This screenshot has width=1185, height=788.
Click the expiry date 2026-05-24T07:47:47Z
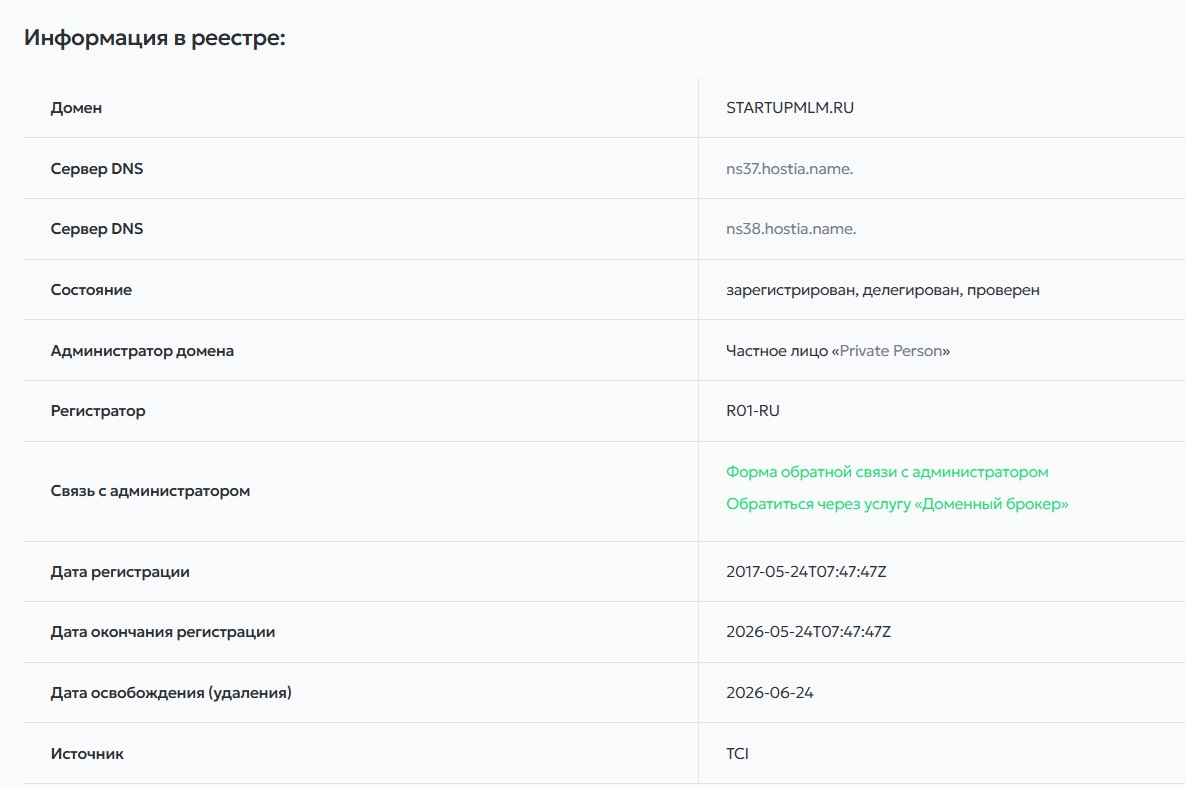pos(809,632)
